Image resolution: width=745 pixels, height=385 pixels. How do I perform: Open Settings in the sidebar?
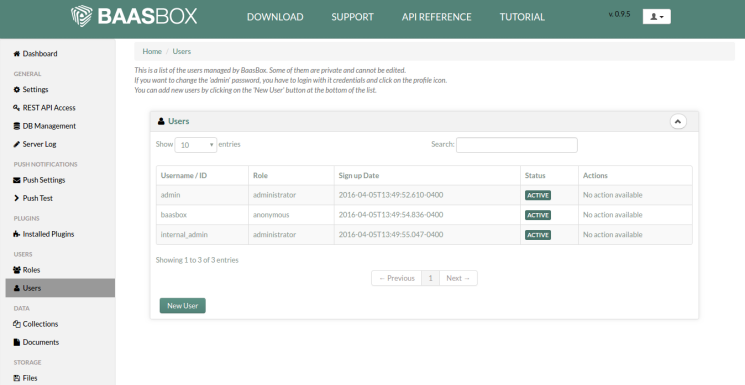pos(35,89)
